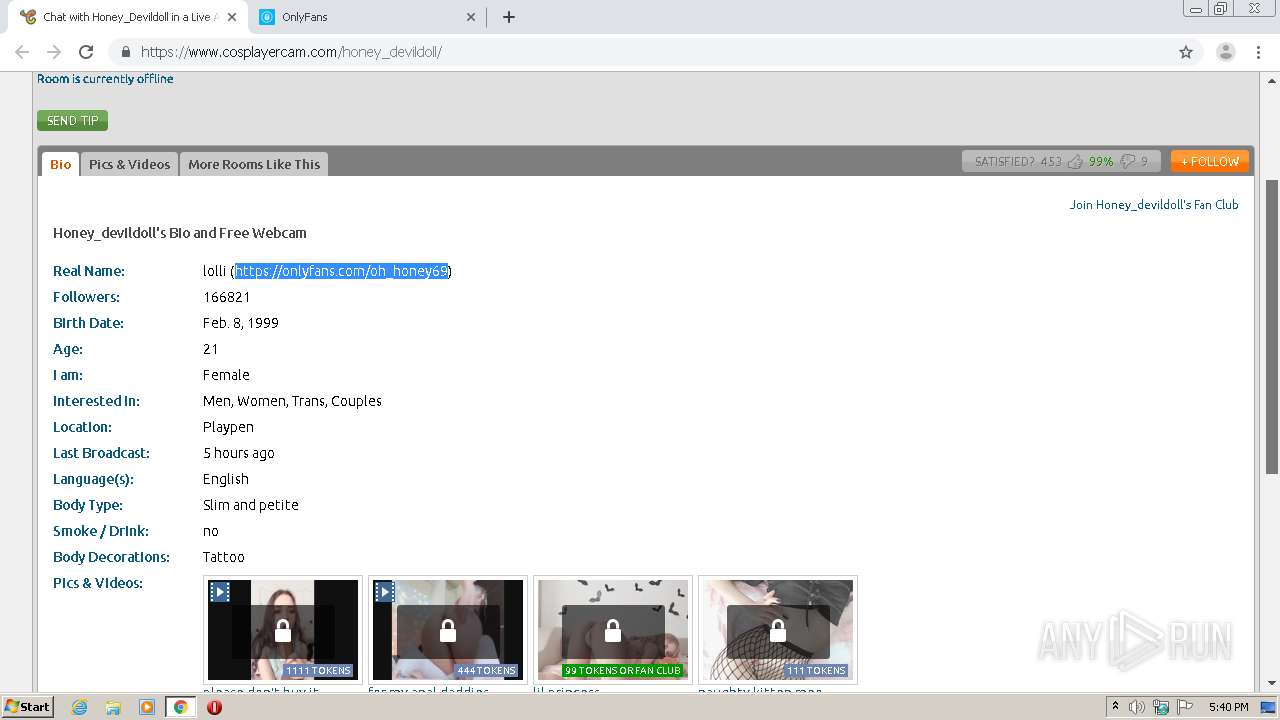1280x720 pixels.
Task: Open Join Honey_devildoll's Fan Club link
Action: pyautogui.click(x=1154, y=204)
